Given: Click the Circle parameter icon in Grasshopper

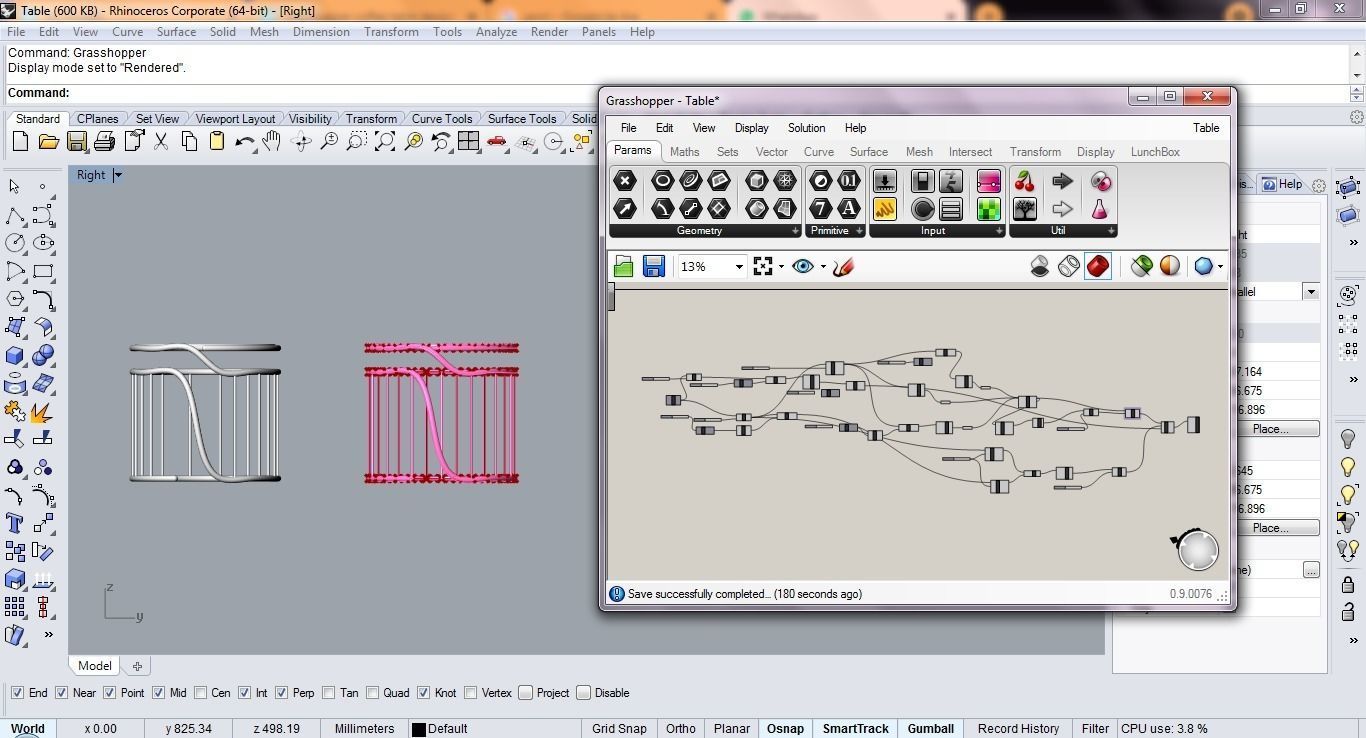Looking at the screenshot, I should [x=662, y=181].
